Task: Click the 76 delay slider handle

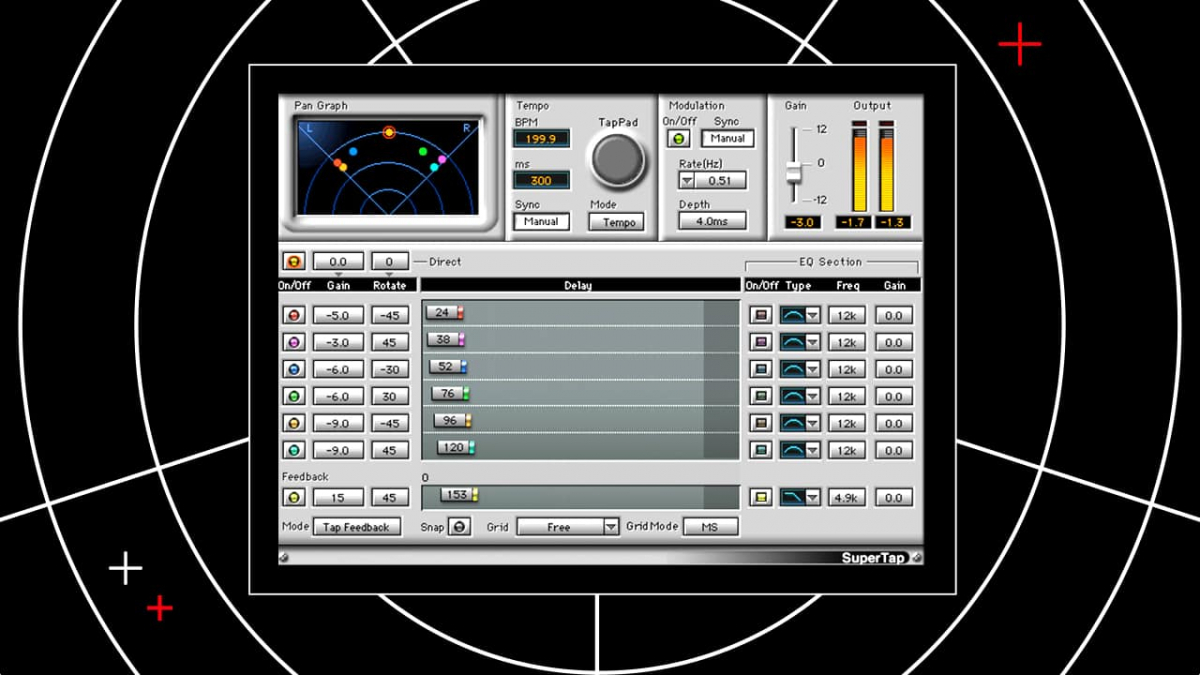Action: [451, 394]
